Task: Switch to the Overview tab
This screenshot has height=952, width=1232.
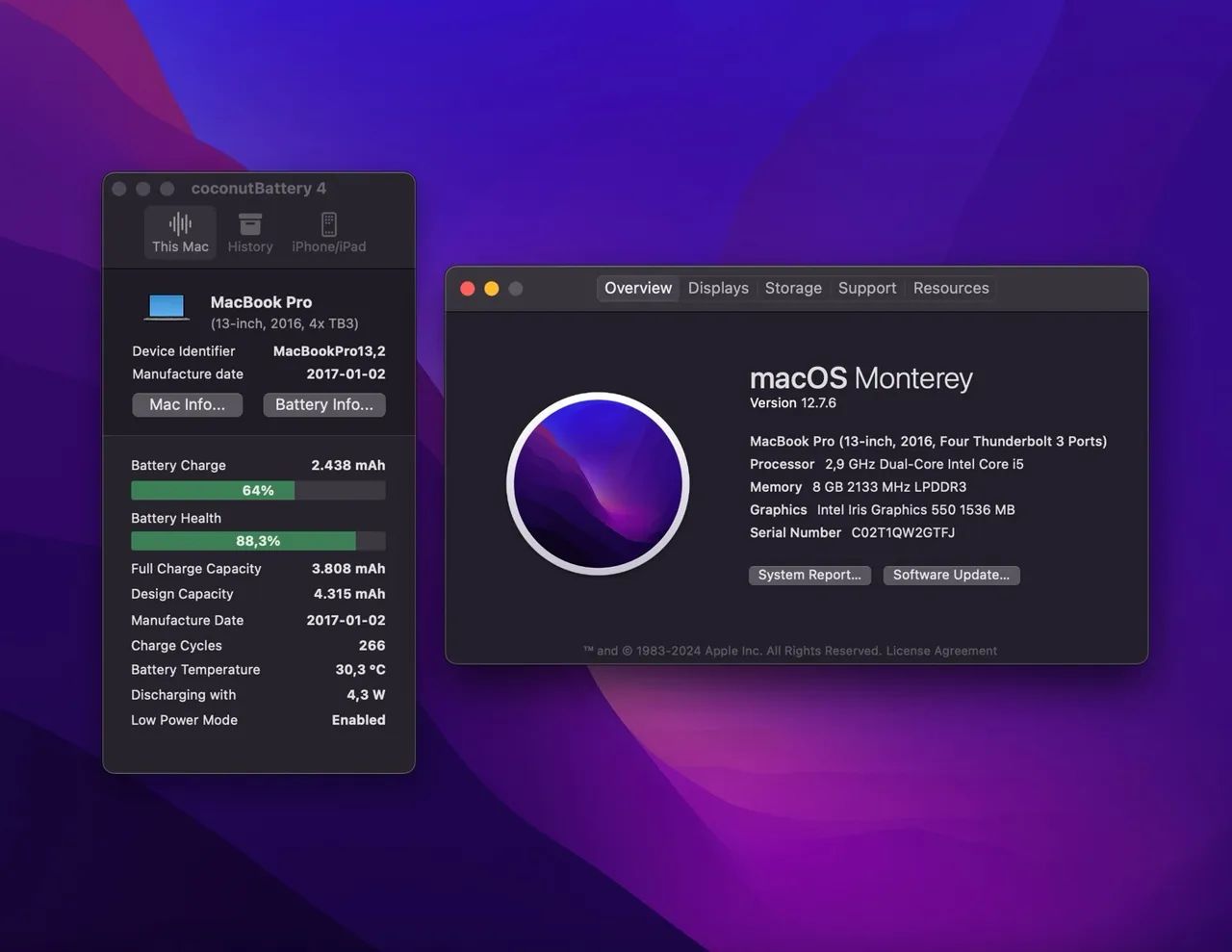Action: (638, 288)
